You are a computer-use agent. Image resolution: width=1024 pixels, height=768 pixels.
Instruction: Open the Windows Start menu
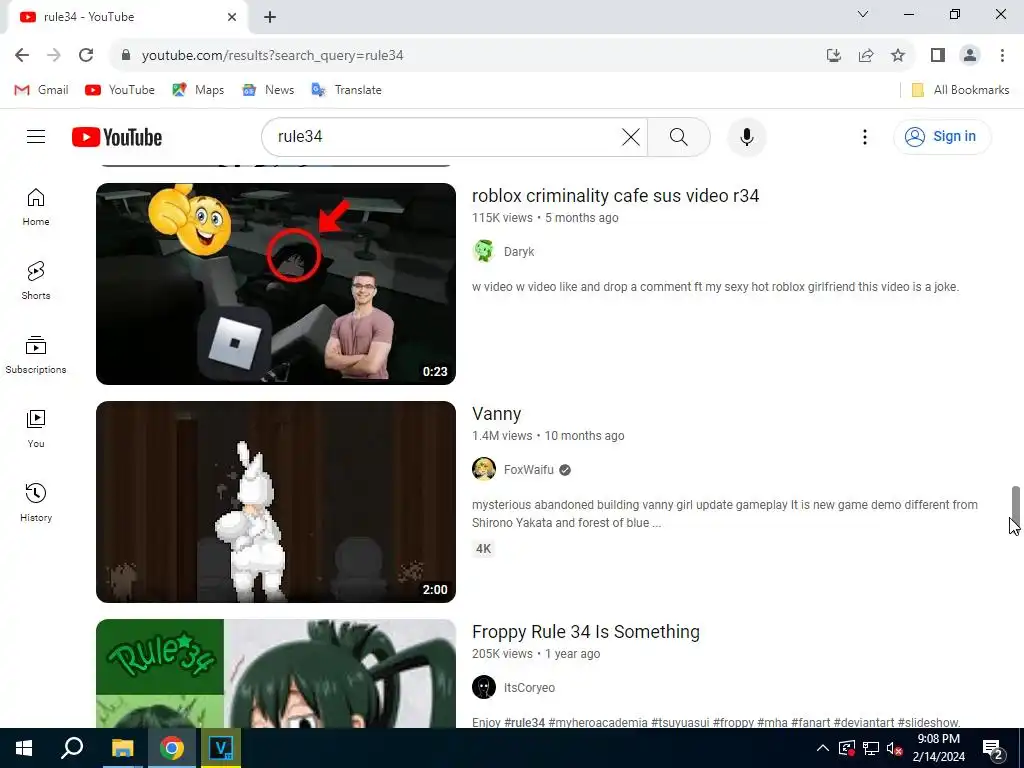(24, 748)
